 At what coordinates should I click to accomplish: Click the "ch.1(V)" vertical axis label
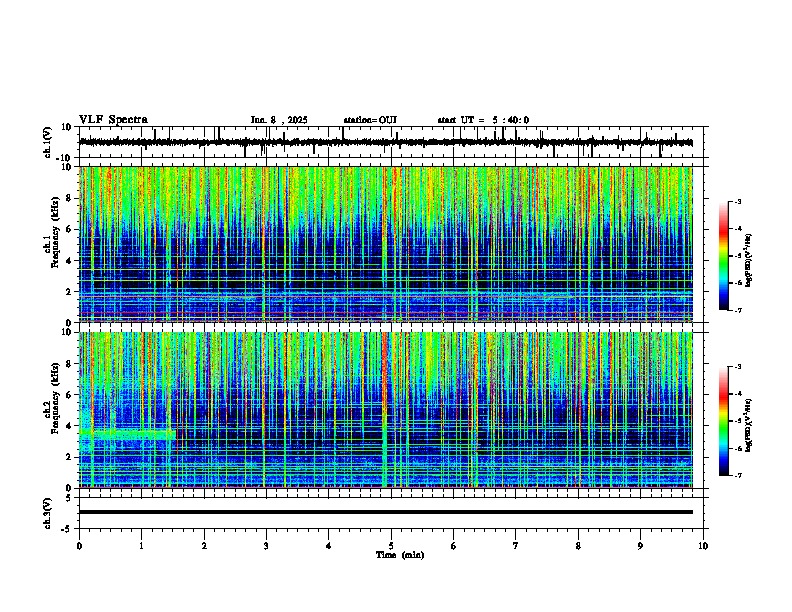[x=48, y=142]
